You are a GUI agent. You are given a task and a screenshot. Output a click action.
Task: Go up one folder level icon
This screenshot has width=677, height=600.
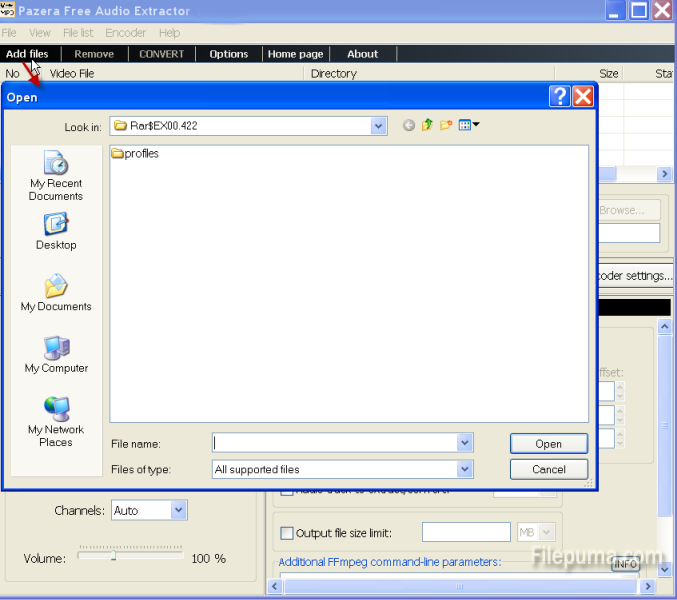[427, 125]
